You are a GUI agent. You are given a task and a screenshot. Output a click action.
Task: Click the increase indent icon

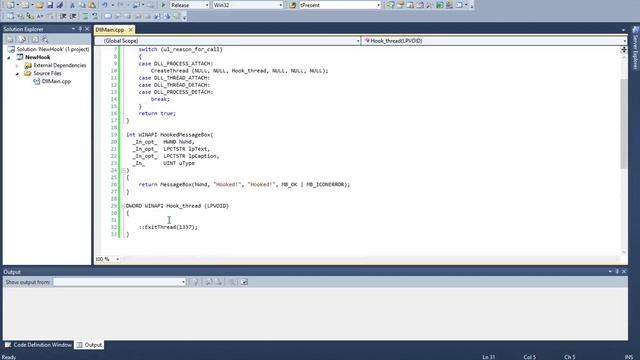pos(73,16)
